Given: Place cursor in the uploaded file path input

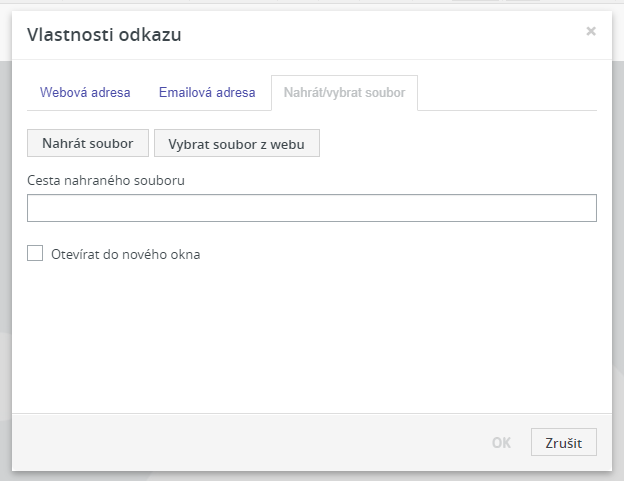Looking at the screenshot, I should (x=312, y=208).
